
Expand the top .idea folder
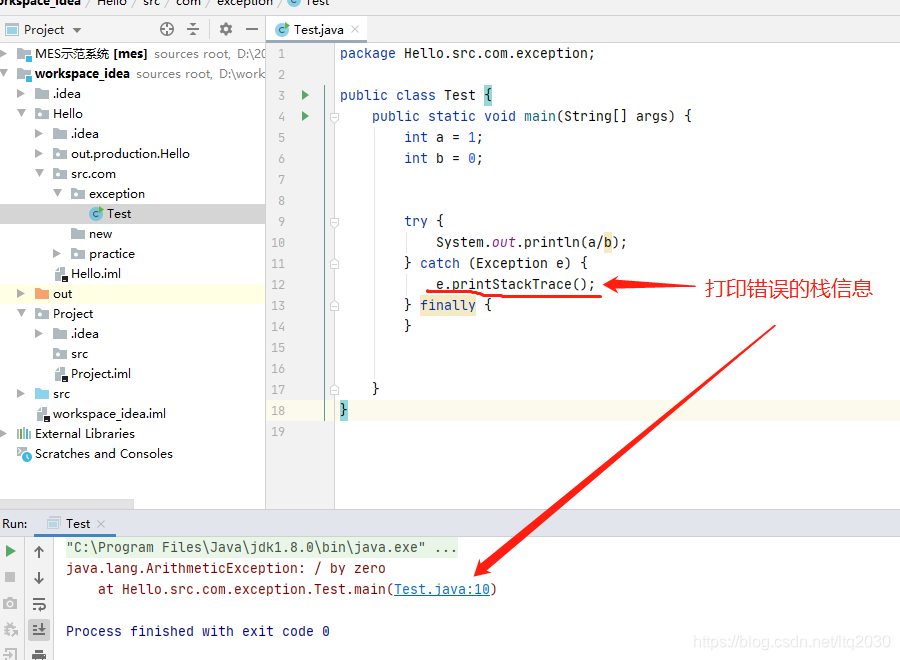click(21, 94)
